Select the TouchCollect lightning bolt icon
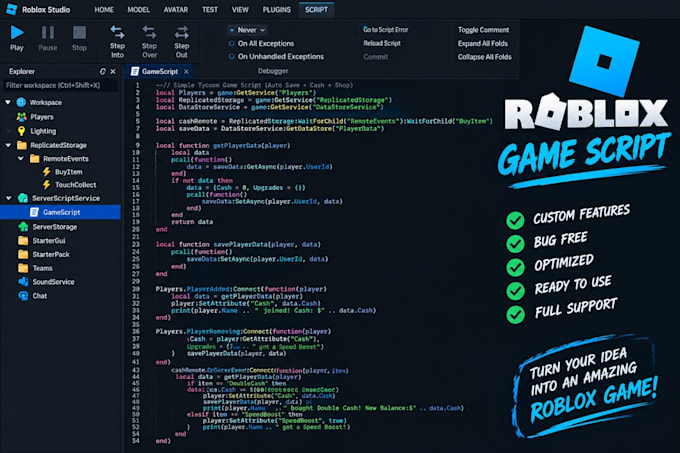Viewport: 680px width, 453px height. pos(46,185)
